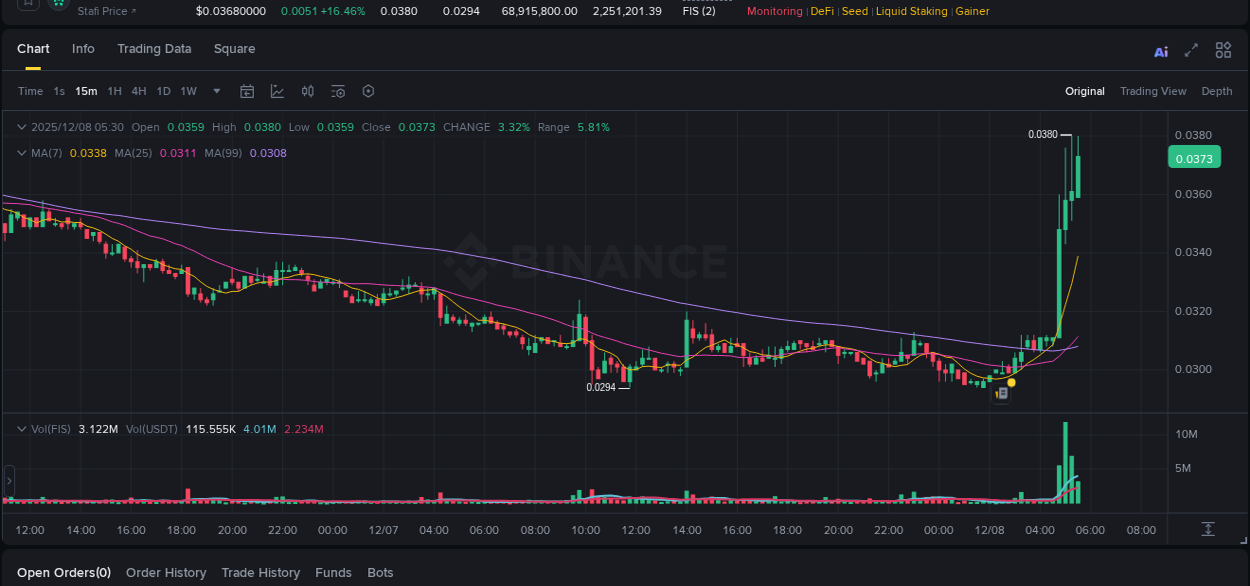Select the line chart style icon
1250x586 pixels.
click(277, 91)
